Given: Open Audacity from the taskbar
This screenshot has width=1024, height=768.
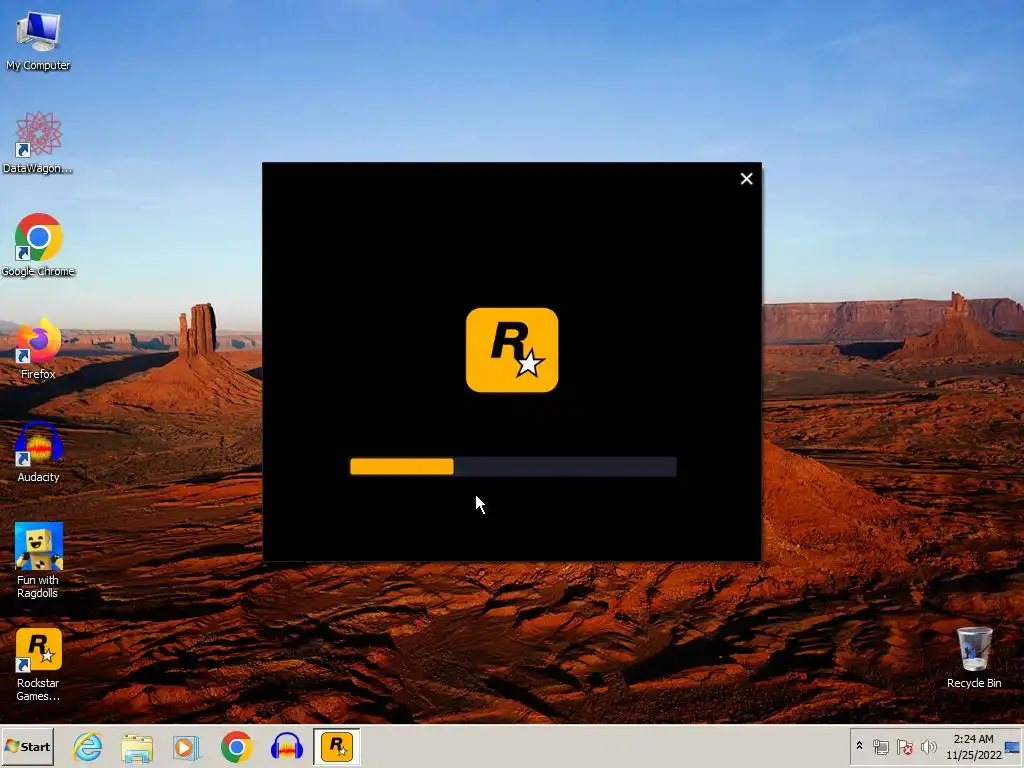Looking at the screenshot, I should tap(287, 746).
